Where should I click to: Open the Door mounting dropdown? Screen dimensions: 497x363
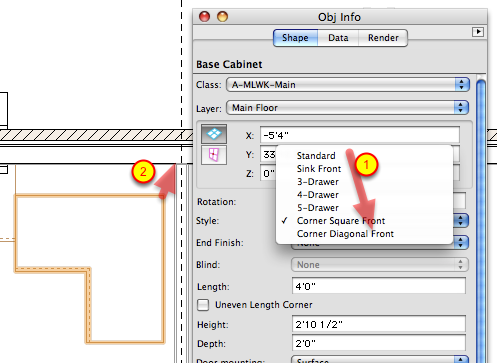(380, 360)
